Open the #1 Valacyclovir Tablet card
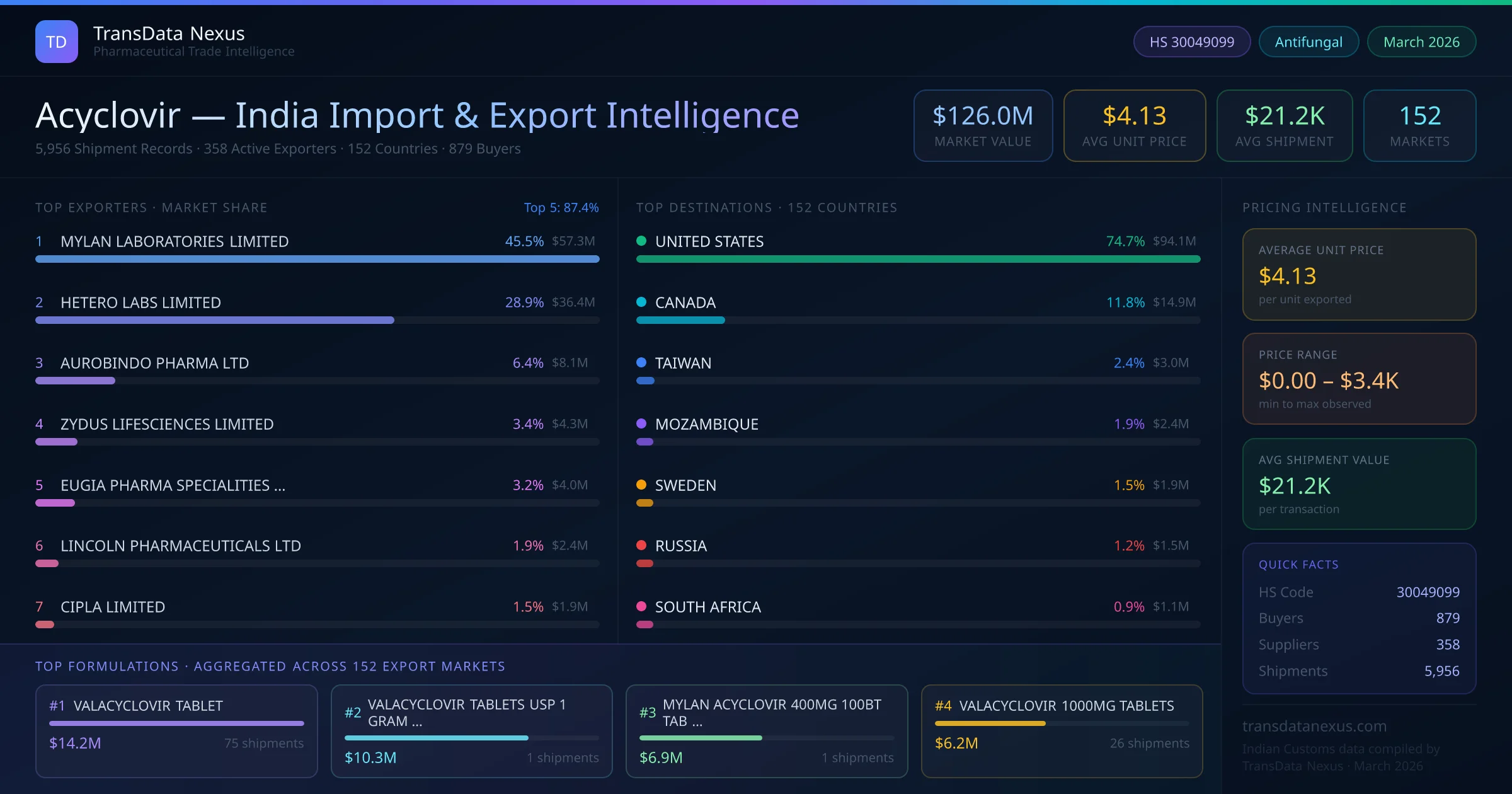The width and height of the screenshot is (1512, 794). [176, 731]
